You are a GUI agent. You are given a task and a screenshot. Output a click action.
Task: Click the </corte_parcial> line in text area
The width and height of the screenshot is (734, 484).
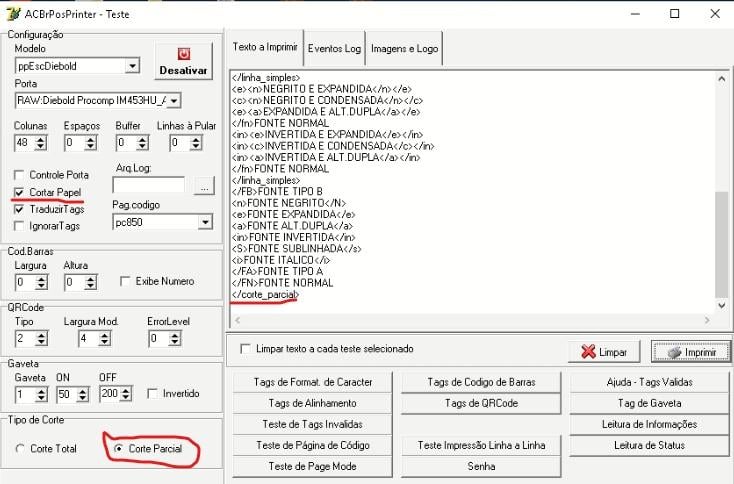point(265,294)
